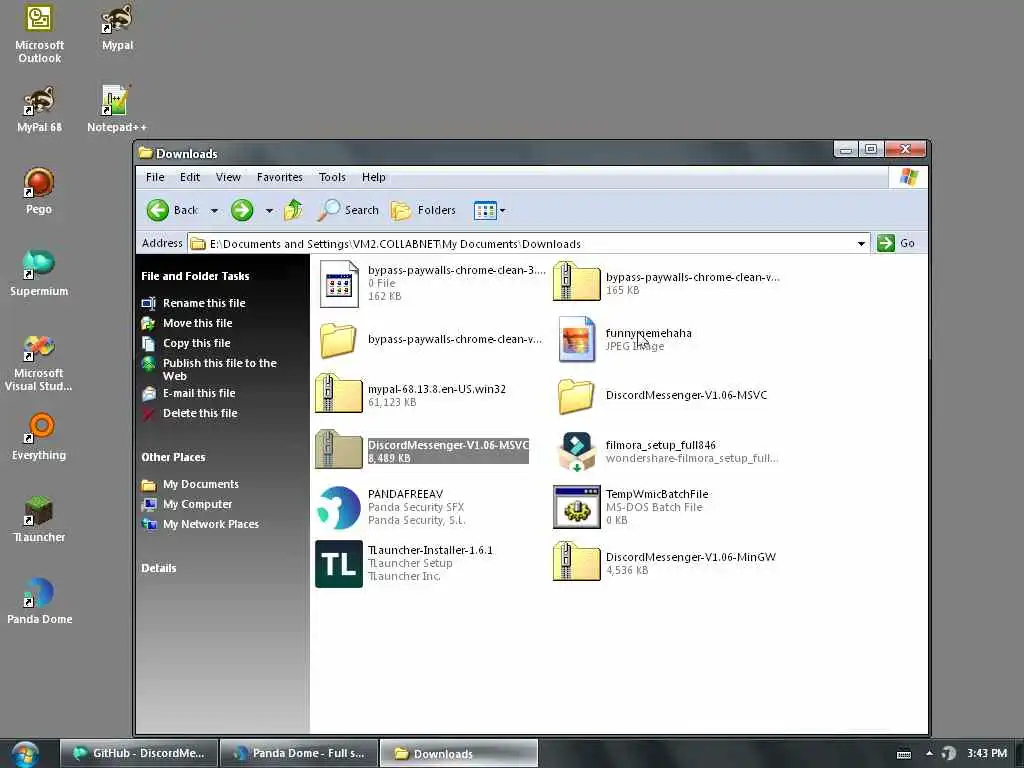
Task: Select the filmora_setup_full846 installer
Action: pyautogui.click(x=666, y=451)
